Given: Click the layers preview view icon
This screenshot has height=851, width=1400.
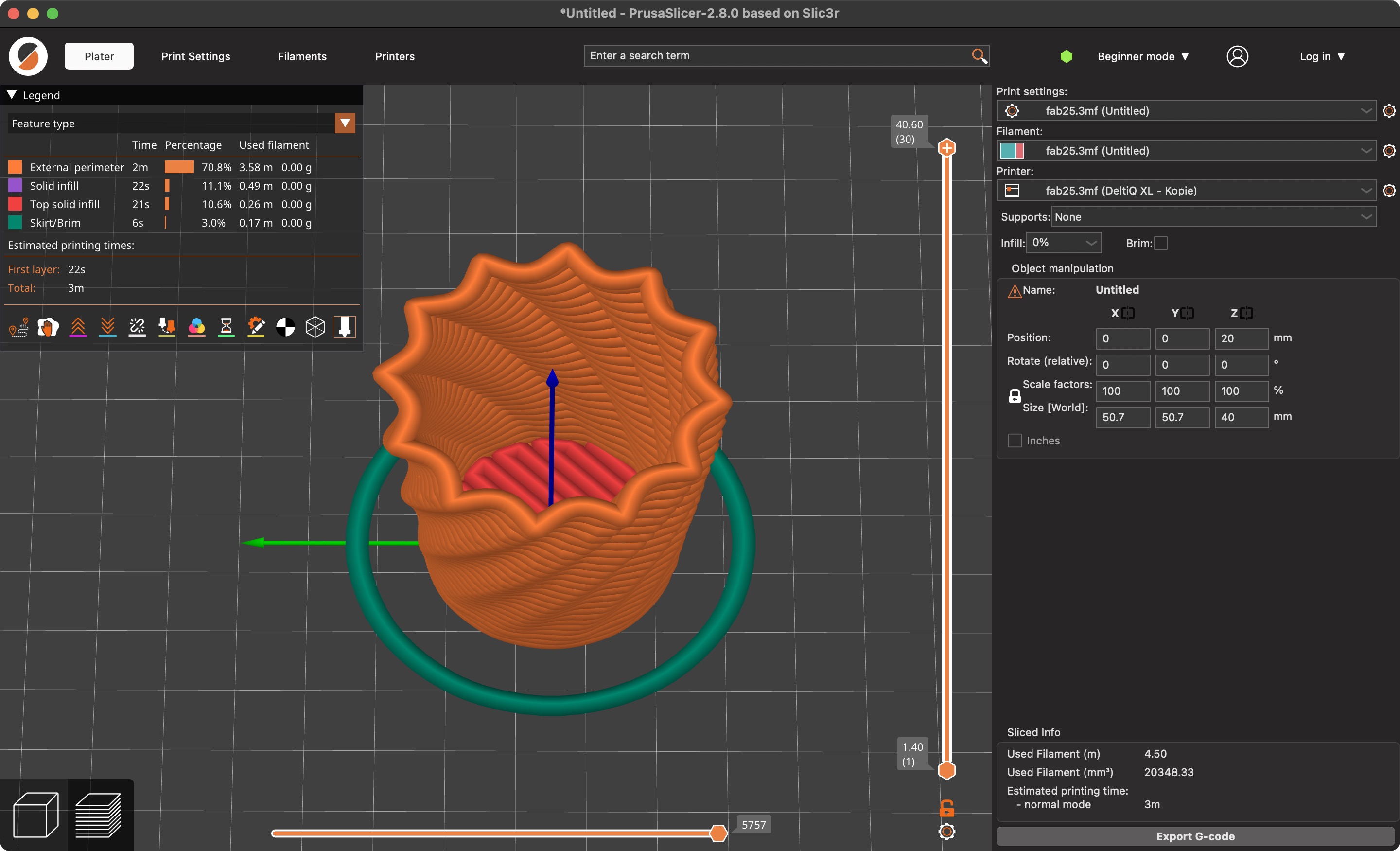Looking at the screenshot, I should 98,815.
